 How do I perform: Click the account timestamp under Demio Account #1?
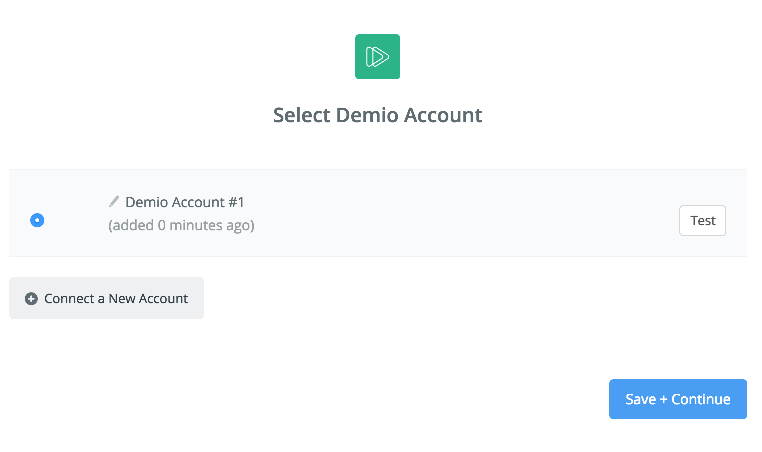click(181, 226)
